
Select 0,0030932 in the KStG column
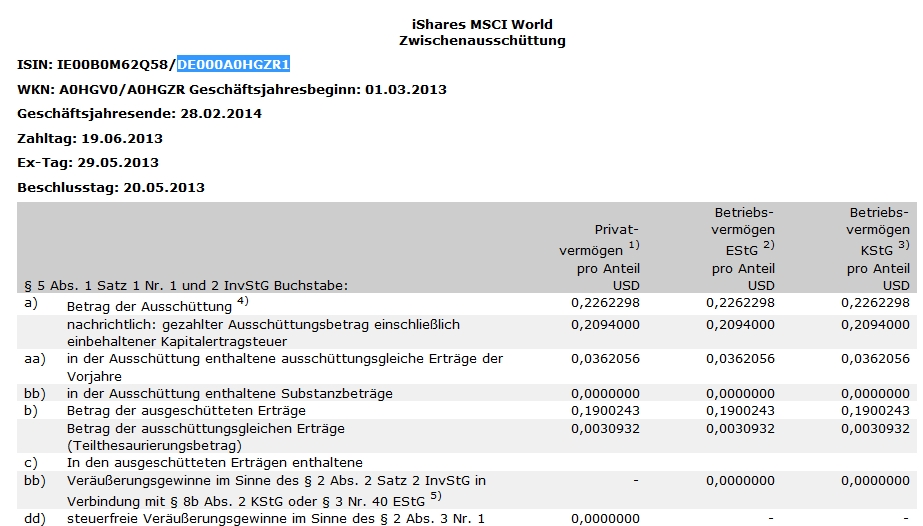click(x=875, y=429)
